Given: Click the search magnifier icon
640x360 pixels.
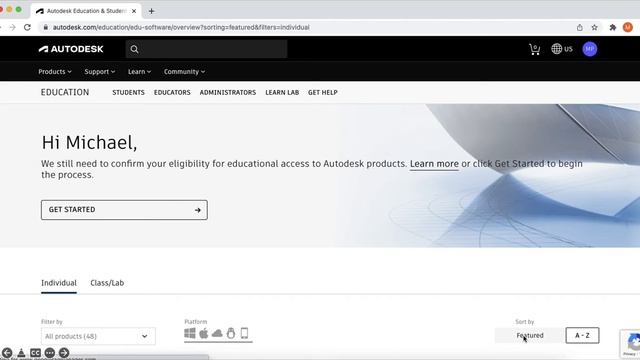Looking at the screenshot, I should point(134,49).
